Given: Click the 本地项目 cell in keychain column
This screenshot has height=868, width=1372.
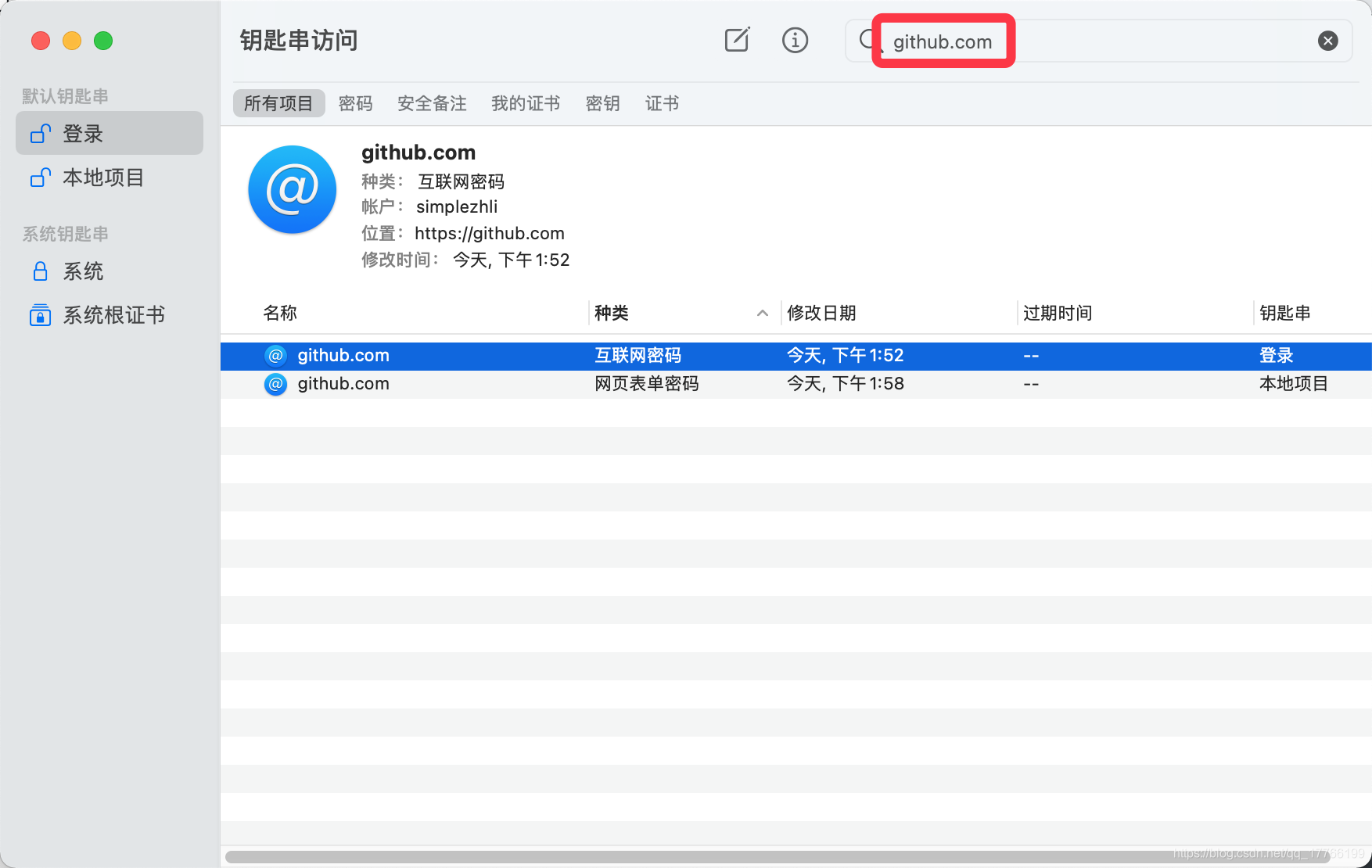Looking at the screenshot, I should [1293, 384].
